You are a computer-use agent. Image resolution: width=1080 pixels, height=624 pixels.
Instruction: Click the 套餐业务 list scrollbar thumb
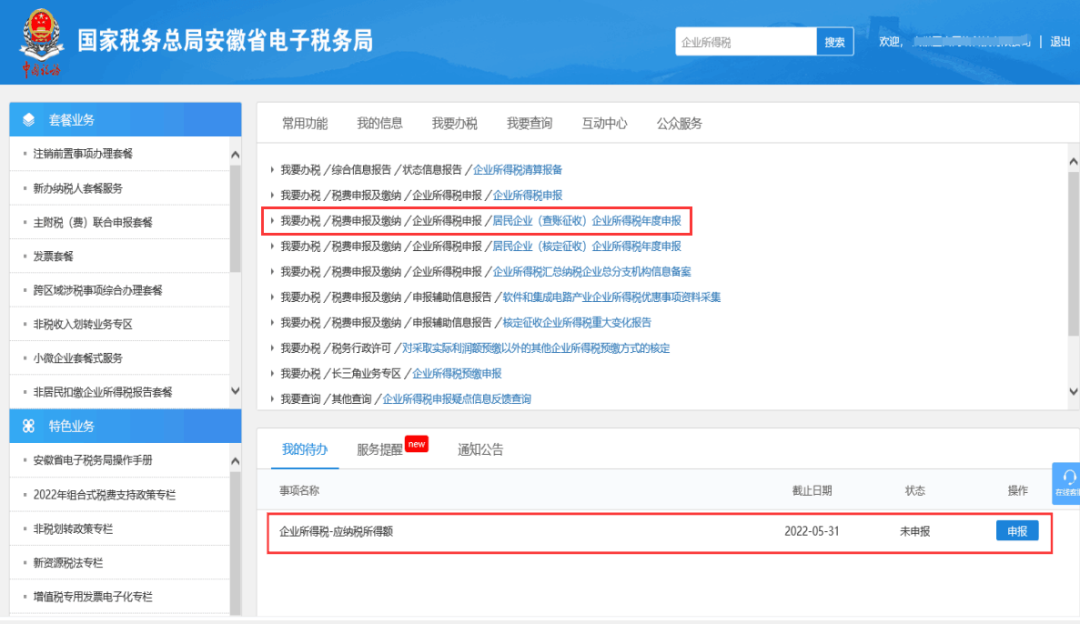coord(235,218)
